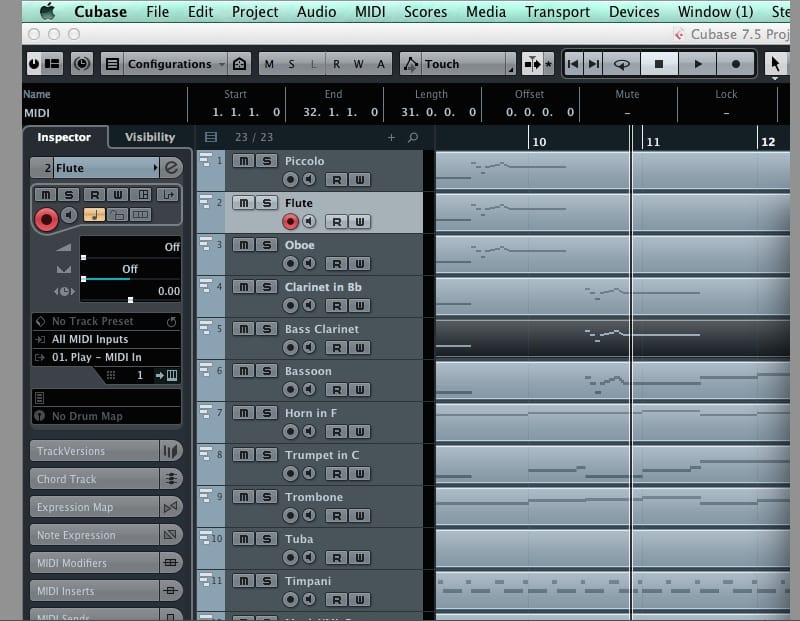Viewport: 800px width, 621px height.
Task: Solo the Trombone track
Action: coord(266,496)
